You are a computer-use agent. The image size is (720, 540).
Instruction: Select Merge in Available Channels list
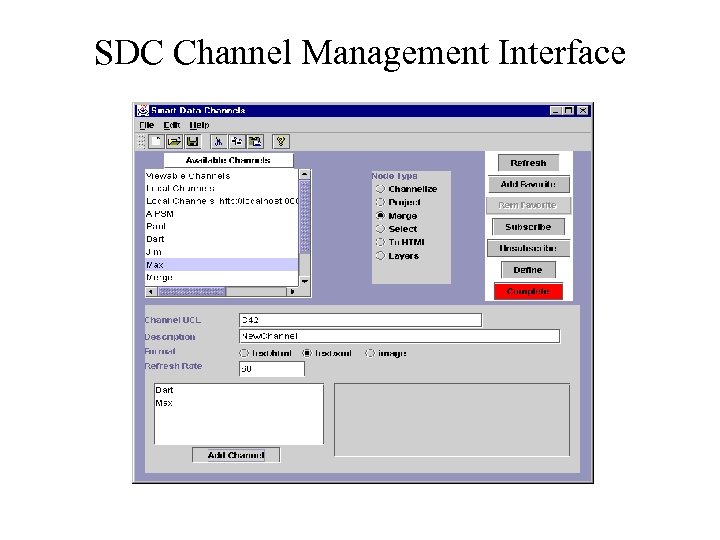coord(222,277)
